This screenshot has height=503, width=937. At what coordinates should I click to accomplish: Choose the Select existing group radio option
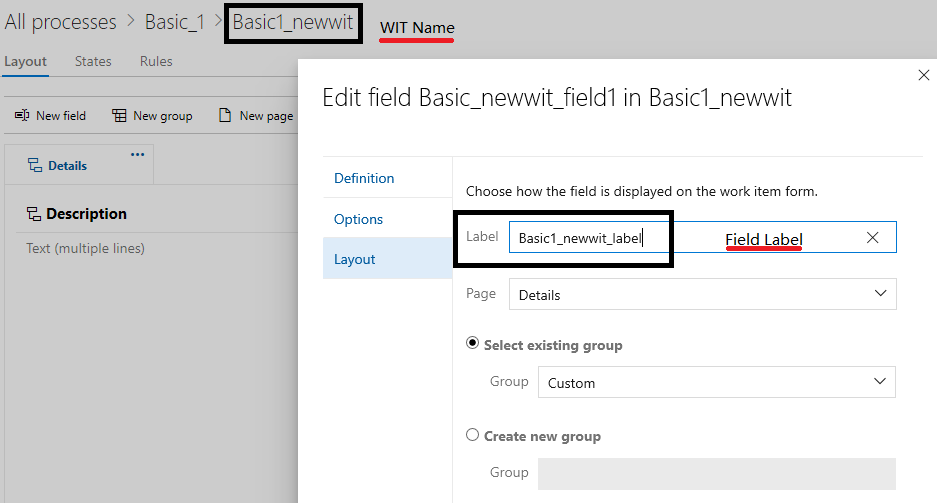tap(473, 344)
